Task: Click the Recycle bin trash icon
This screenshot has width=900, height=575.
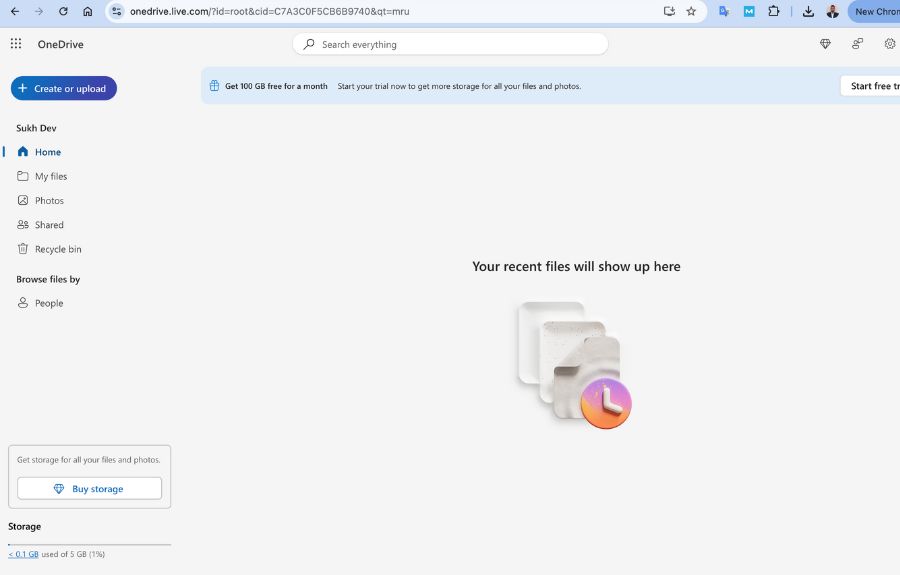Action: coord(23,248)
